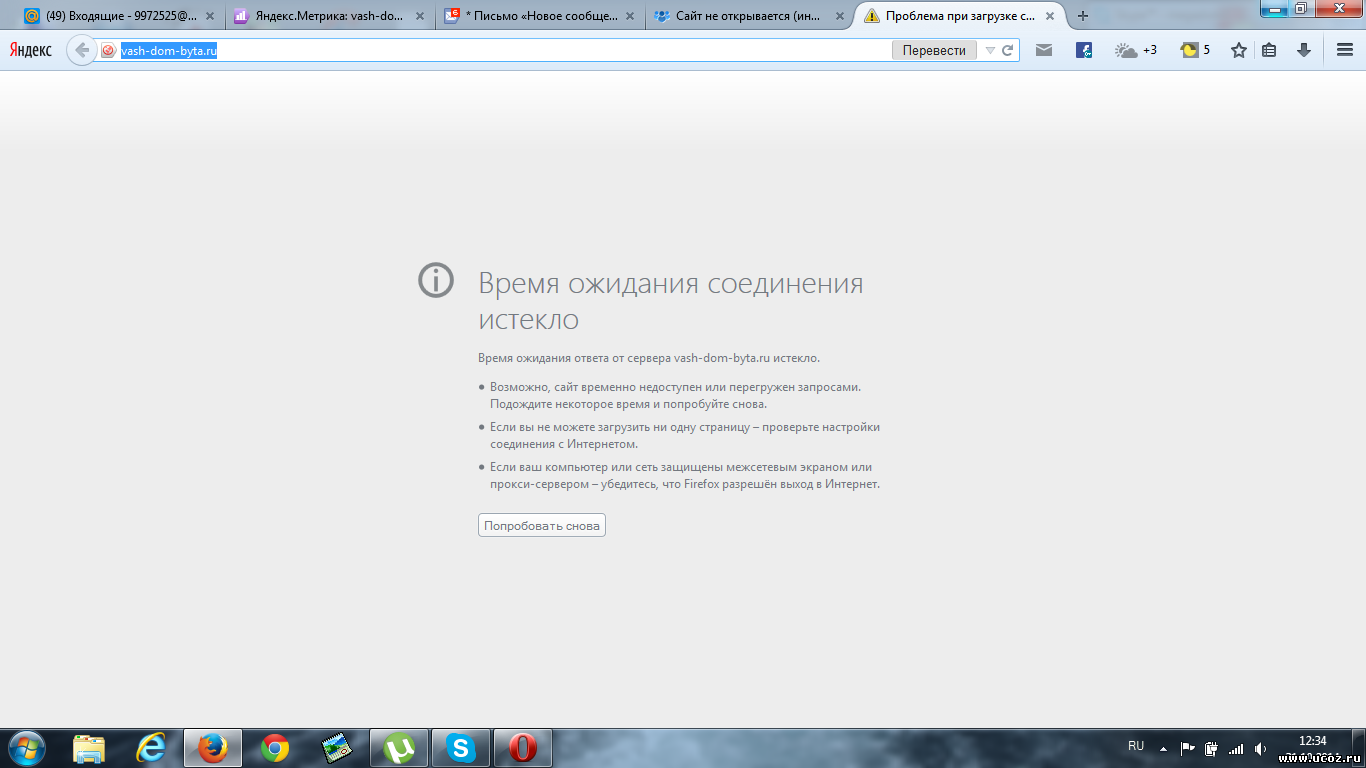Open the volume speaker tray icon

pyautogui.click(x=1260, y=748)
